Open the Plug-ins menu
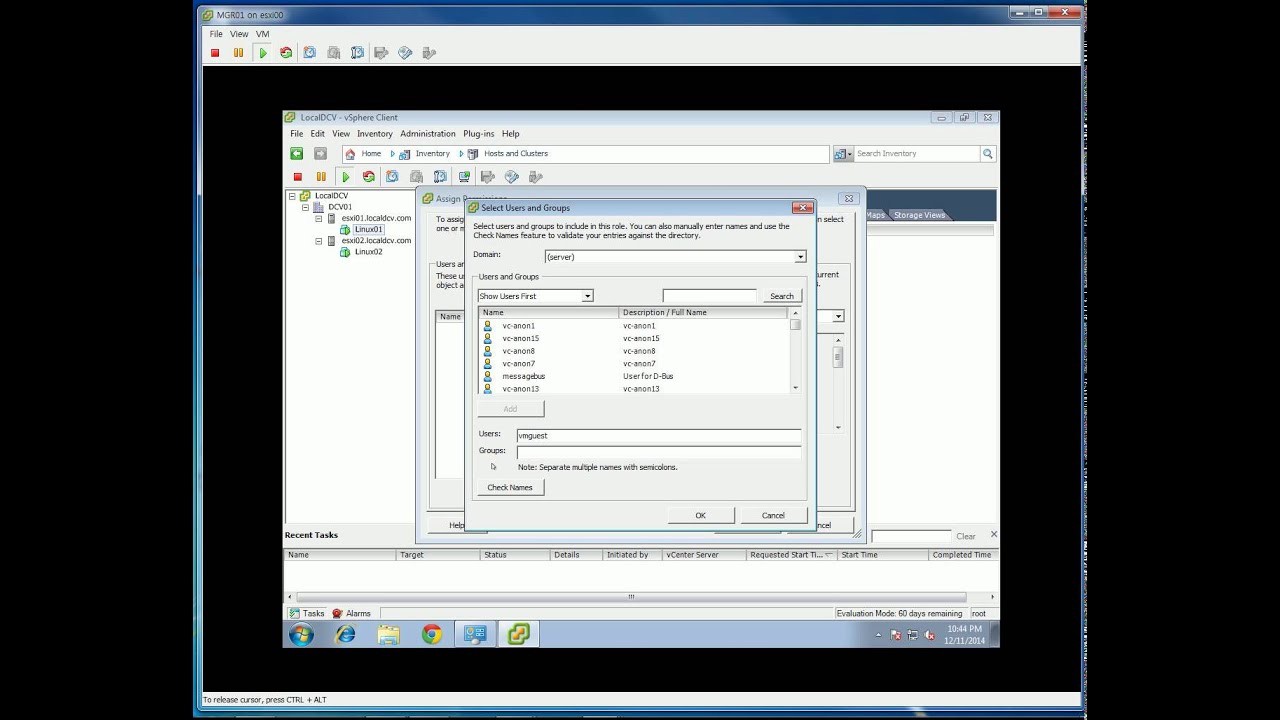 coord(479,134)
